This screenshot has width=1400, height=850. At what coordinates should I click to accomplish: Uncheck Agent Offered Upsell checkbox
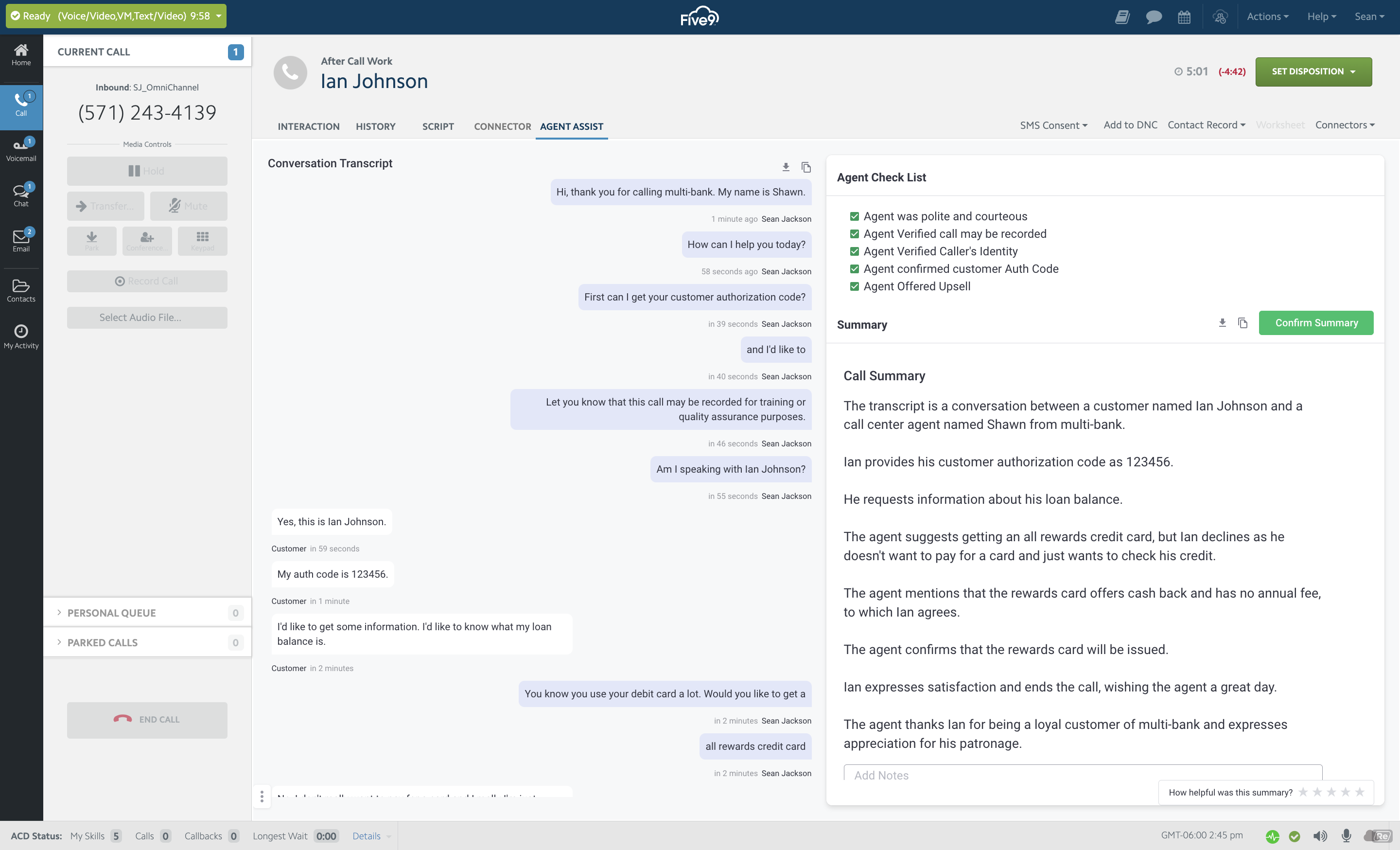855,286
